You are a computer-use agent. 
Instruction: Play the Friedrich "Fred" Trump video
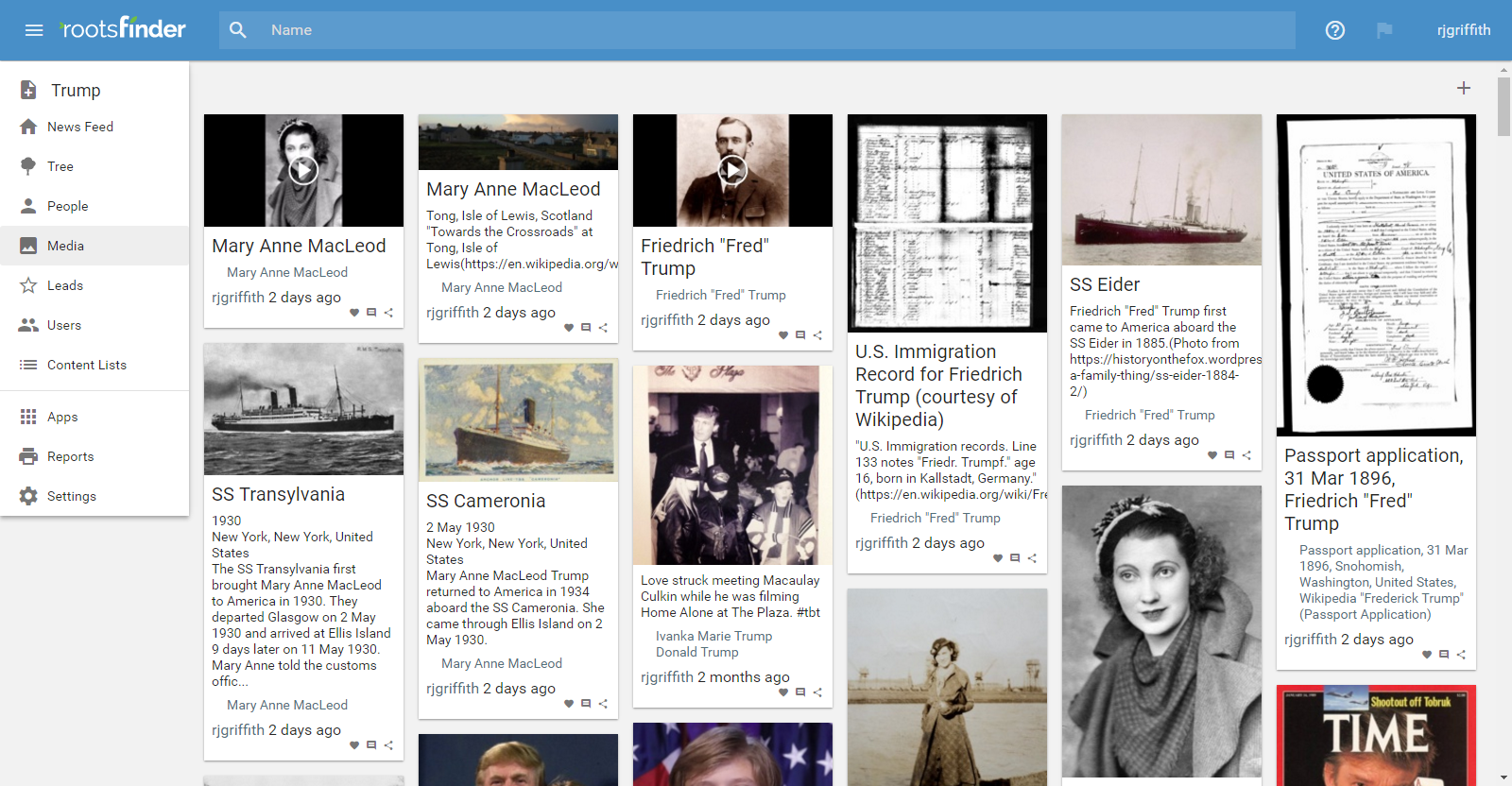click(732, 170)
